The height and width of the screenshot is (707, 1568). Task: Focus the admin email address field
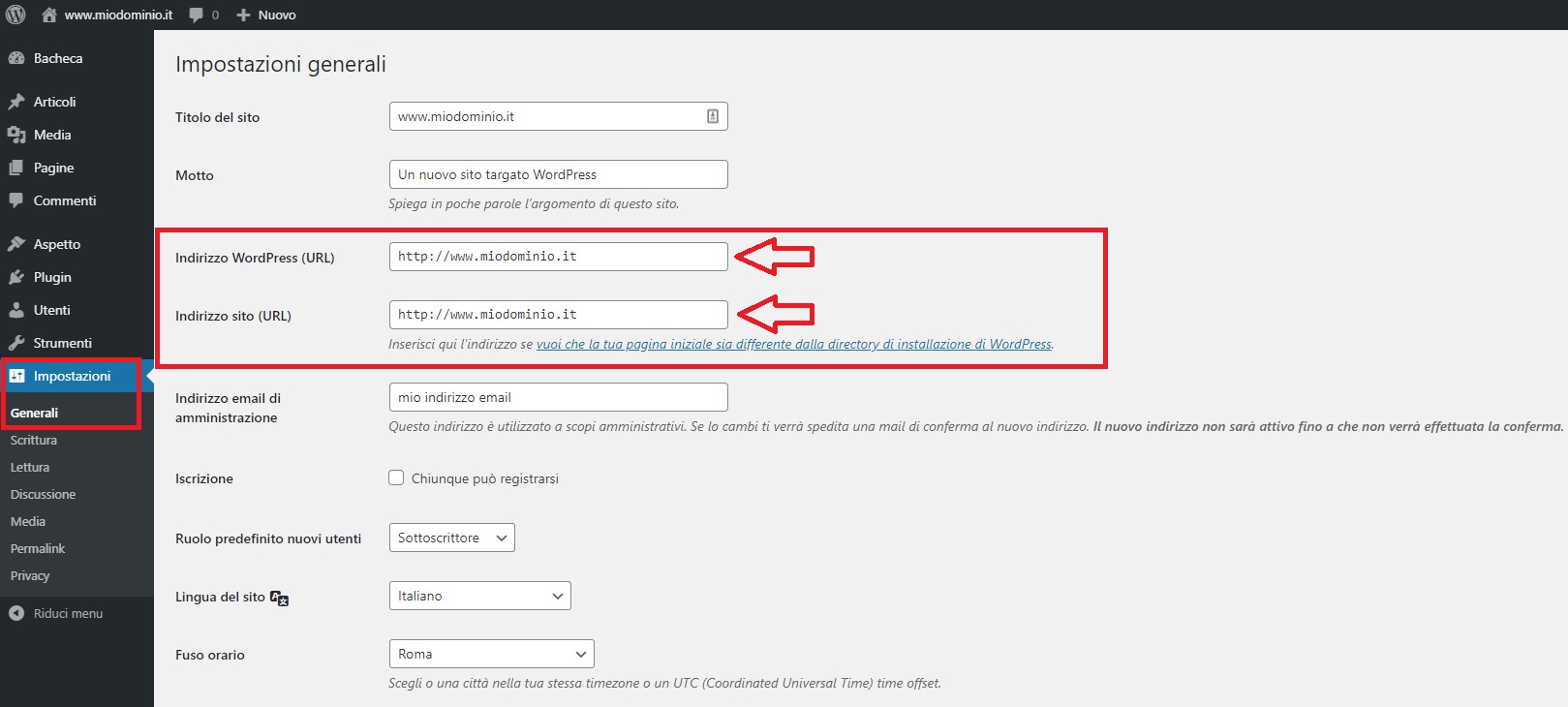(558, 397)
